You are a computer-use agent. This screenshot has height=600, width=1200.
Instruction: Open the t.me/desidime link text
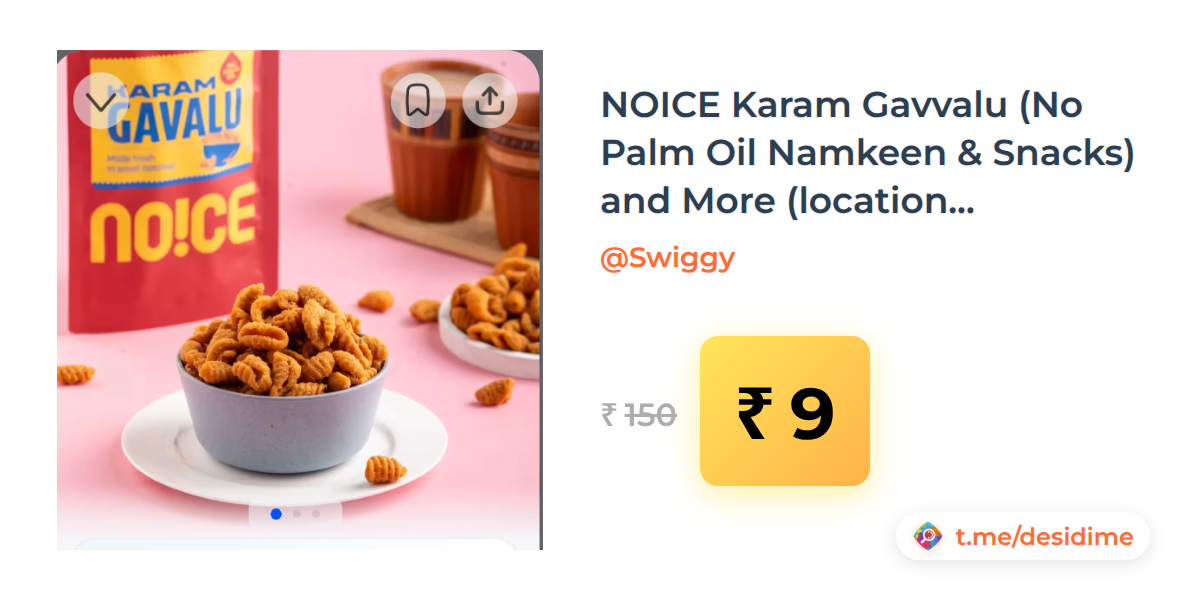click(1044, 537)
